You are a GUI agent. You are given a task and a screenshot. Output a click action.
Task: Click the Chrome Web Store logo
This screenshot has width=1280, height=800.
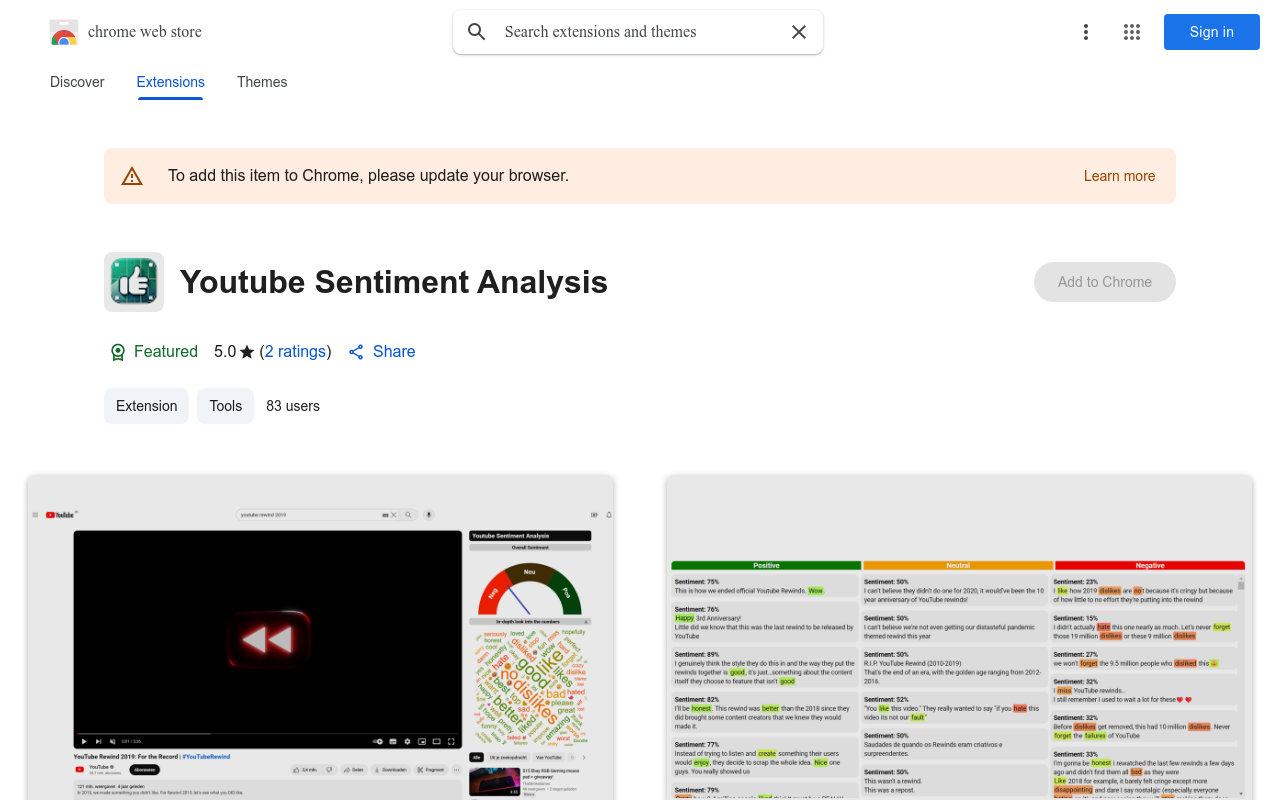64,32
